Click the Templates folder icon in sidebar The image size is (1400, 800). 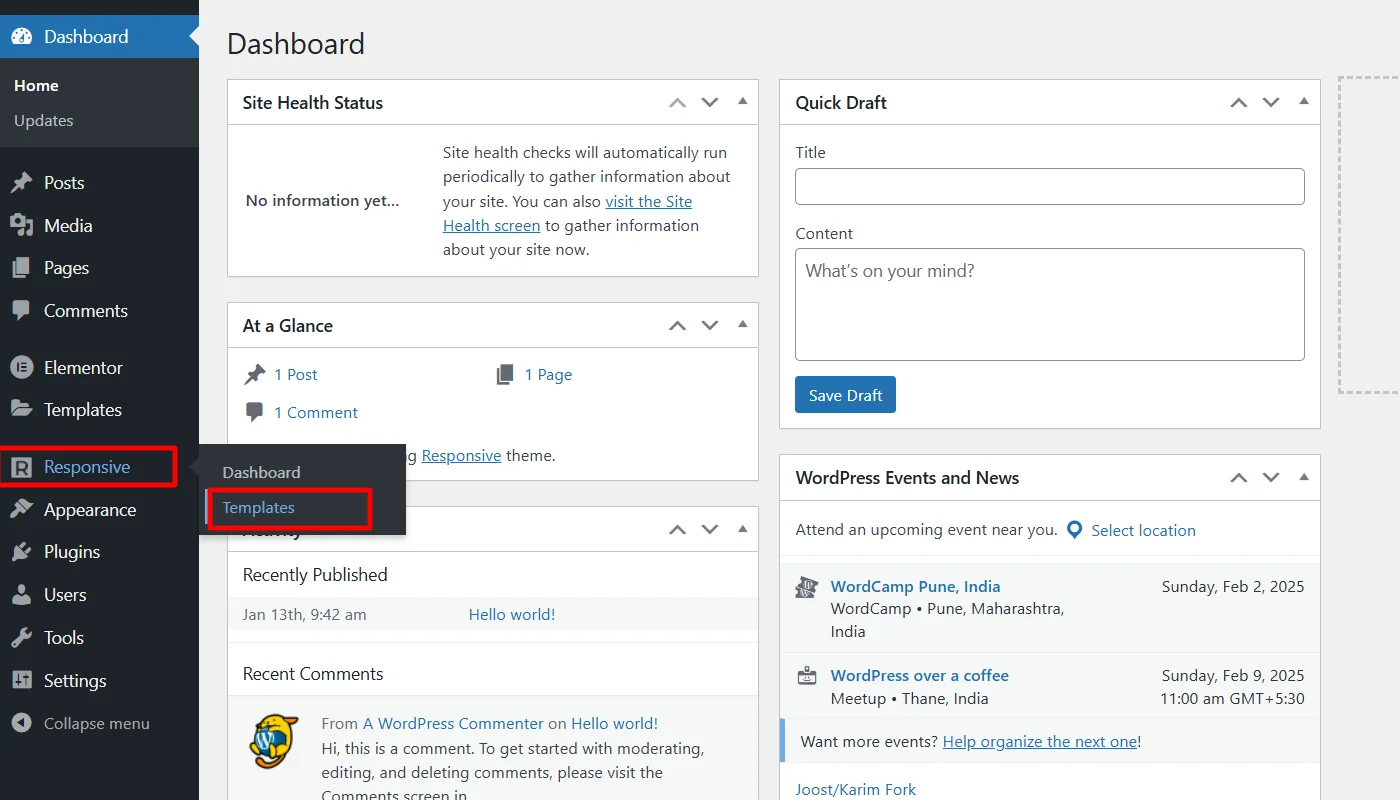21,409
